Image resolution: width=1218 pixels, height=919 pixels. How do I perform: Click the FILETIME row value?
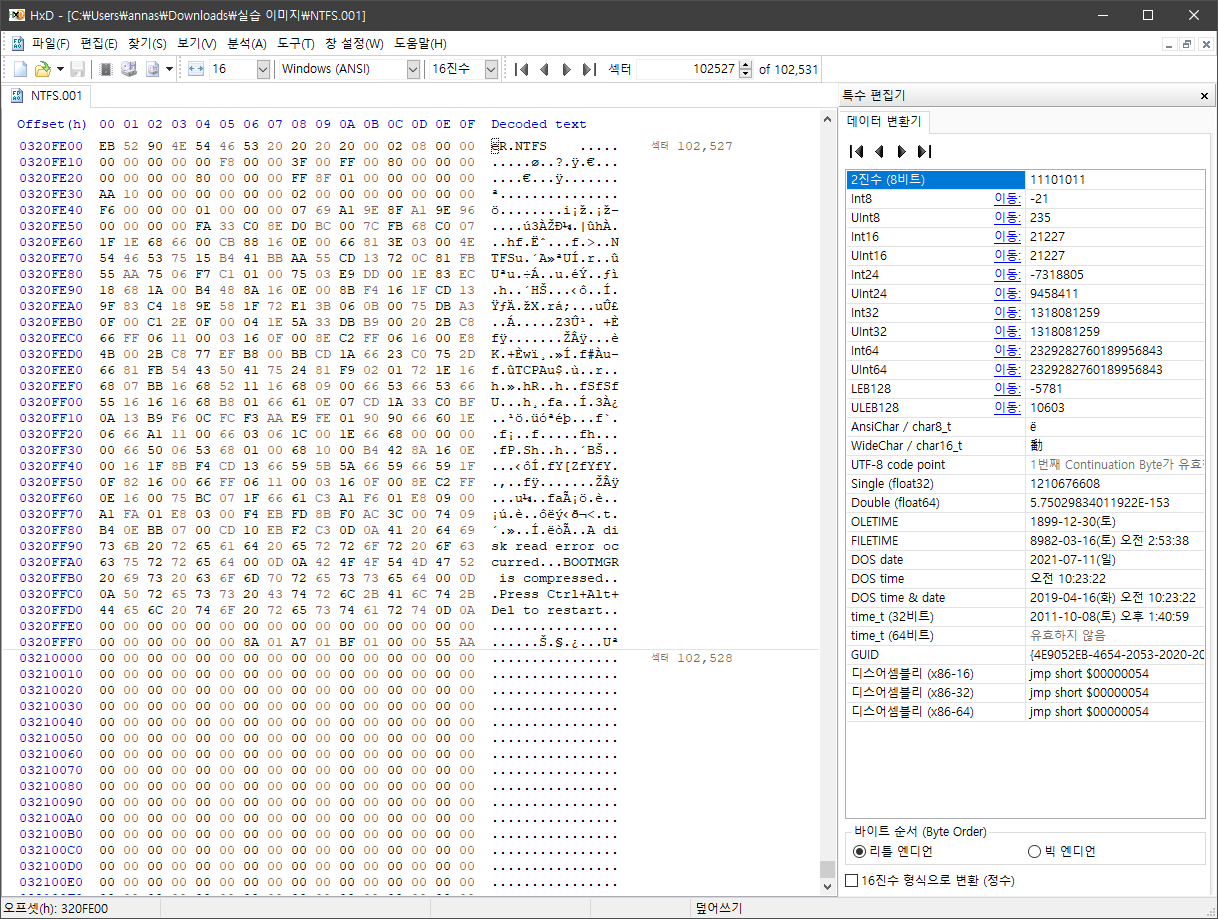pyautogui.click(x=1115, y=541)
